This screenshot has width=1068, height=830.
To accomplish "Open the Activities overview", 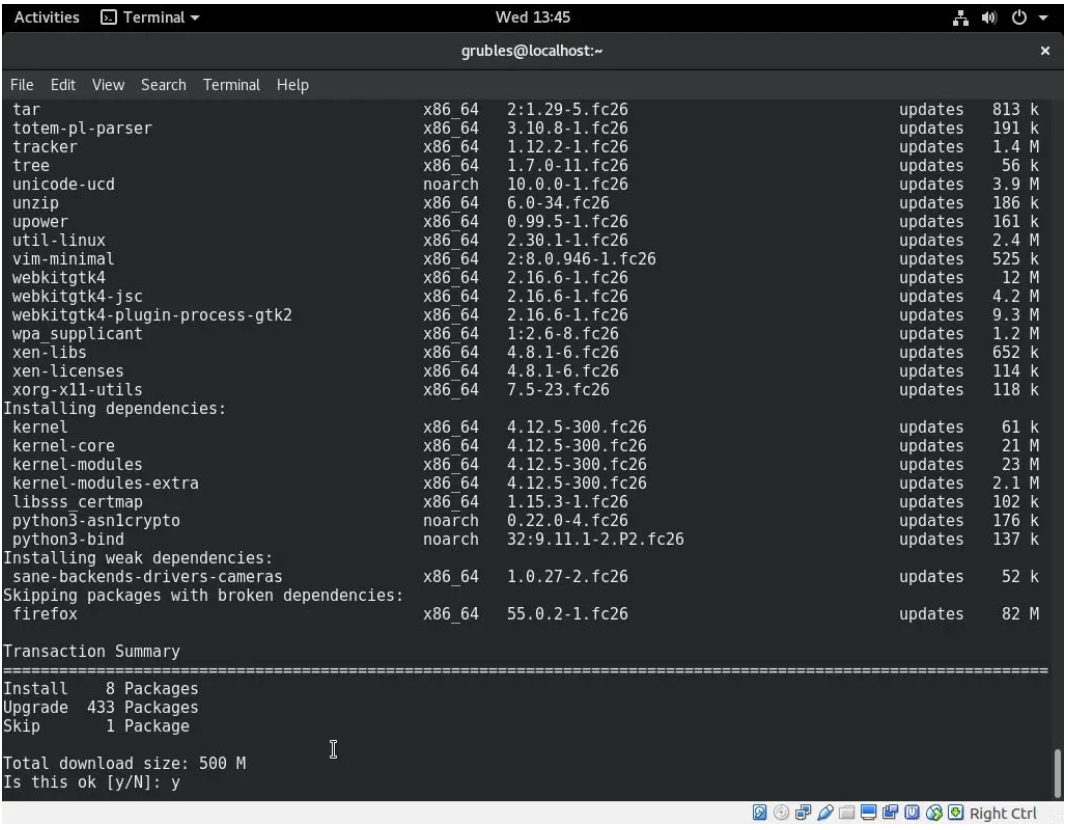I will click(x=46, y=18).
